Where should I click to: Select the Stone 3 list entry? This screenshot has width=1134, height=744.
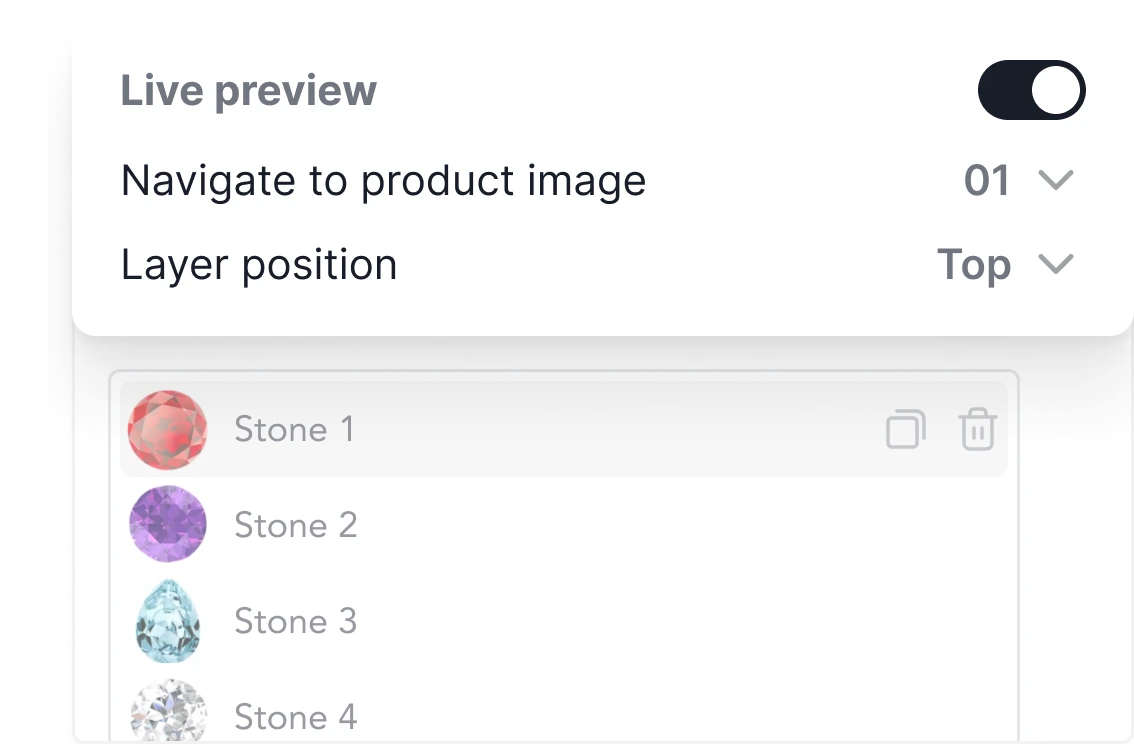[x=296, y=620]
